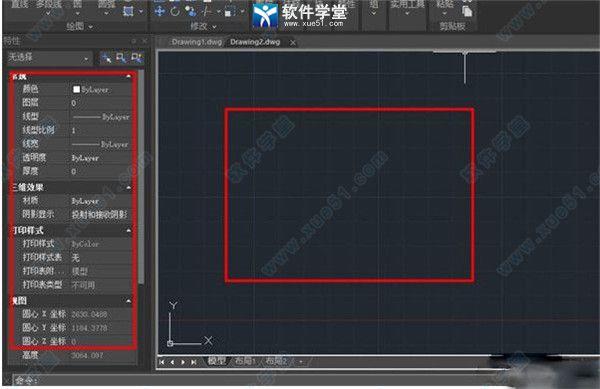Screen dimensions: 600x389
Task: Go to previous layout tab arrow
Action: click(x=172, y=361)
